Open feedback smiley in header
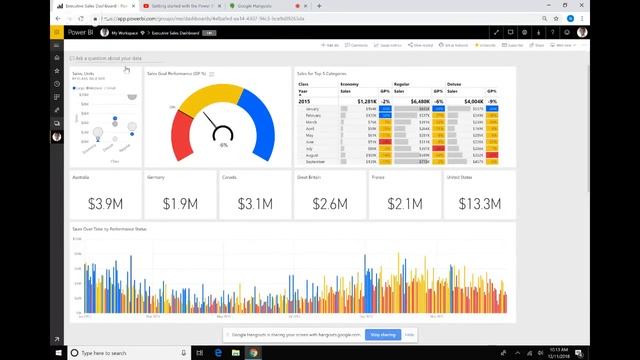This screenshot has height=360, width=640. [x=567, y=32]
